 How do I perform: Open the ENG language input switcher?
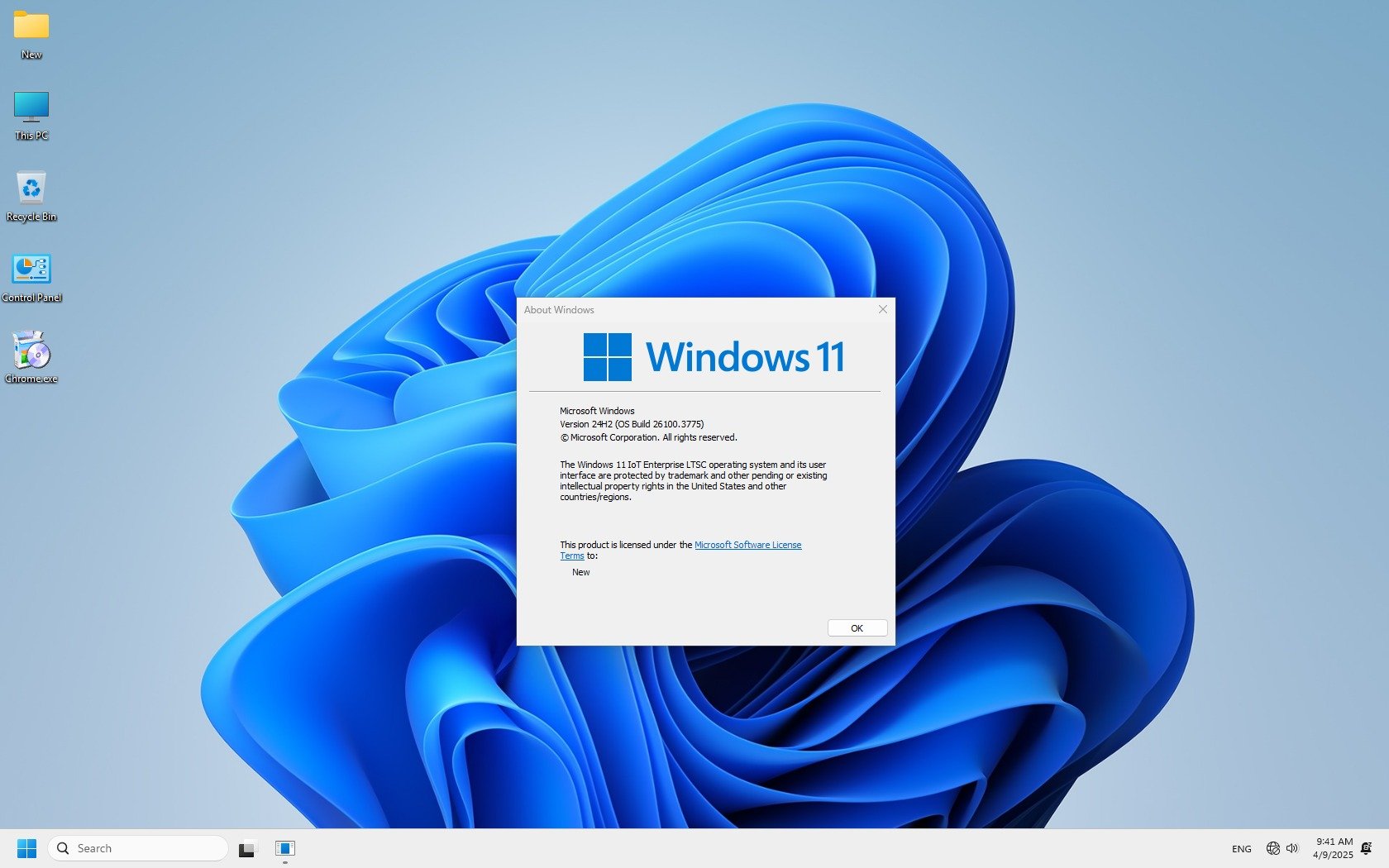tap(1241, 849)
